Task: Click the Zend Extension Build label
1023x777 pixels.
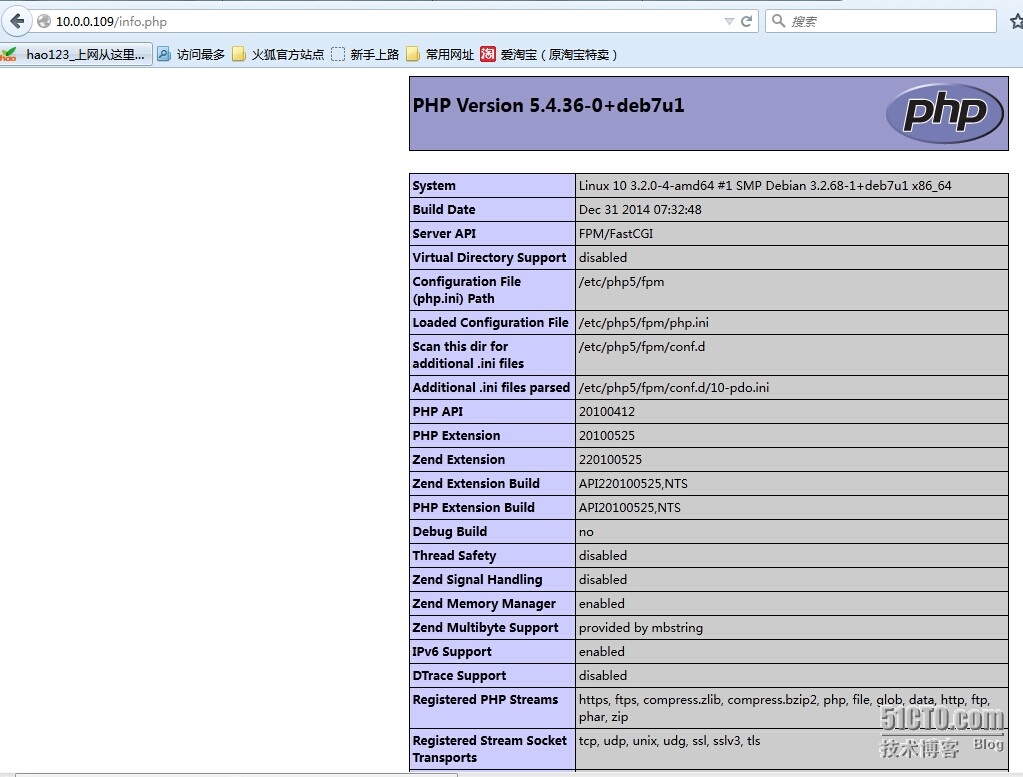Action: pyautogui.click(x=476, y=483)
